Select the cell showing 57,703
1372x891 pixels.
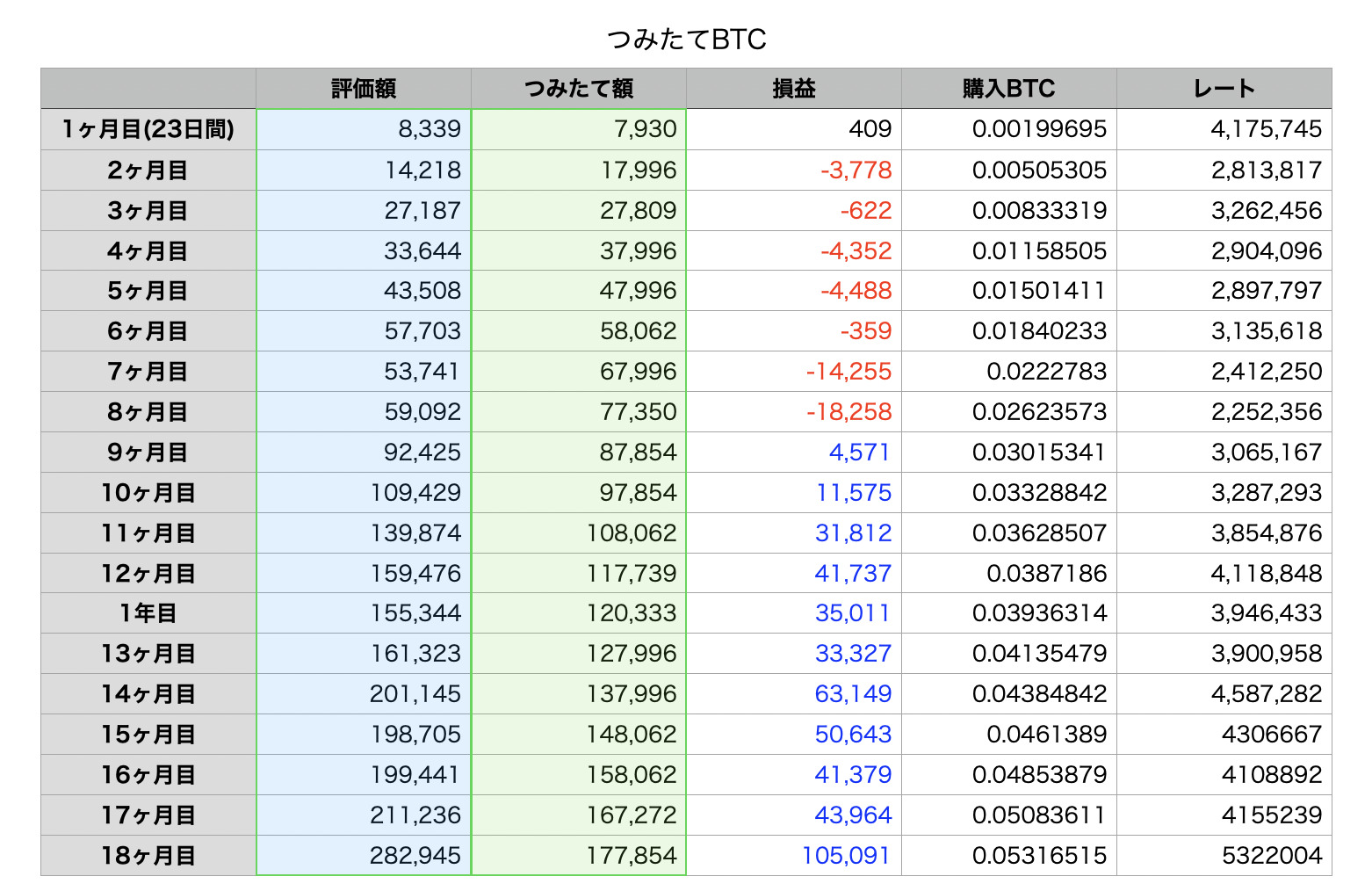coord(364,330)
